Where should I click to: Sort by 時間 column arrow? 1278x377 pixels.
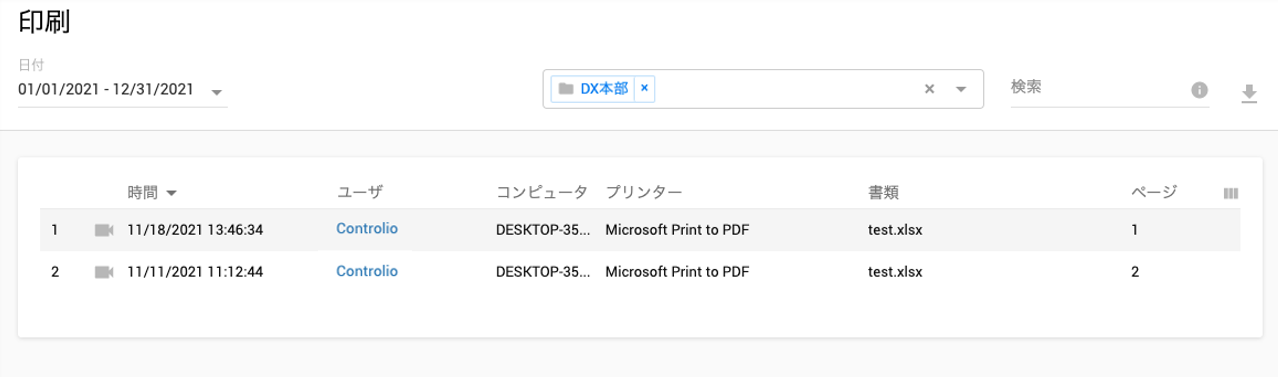(x=171, y=192)
